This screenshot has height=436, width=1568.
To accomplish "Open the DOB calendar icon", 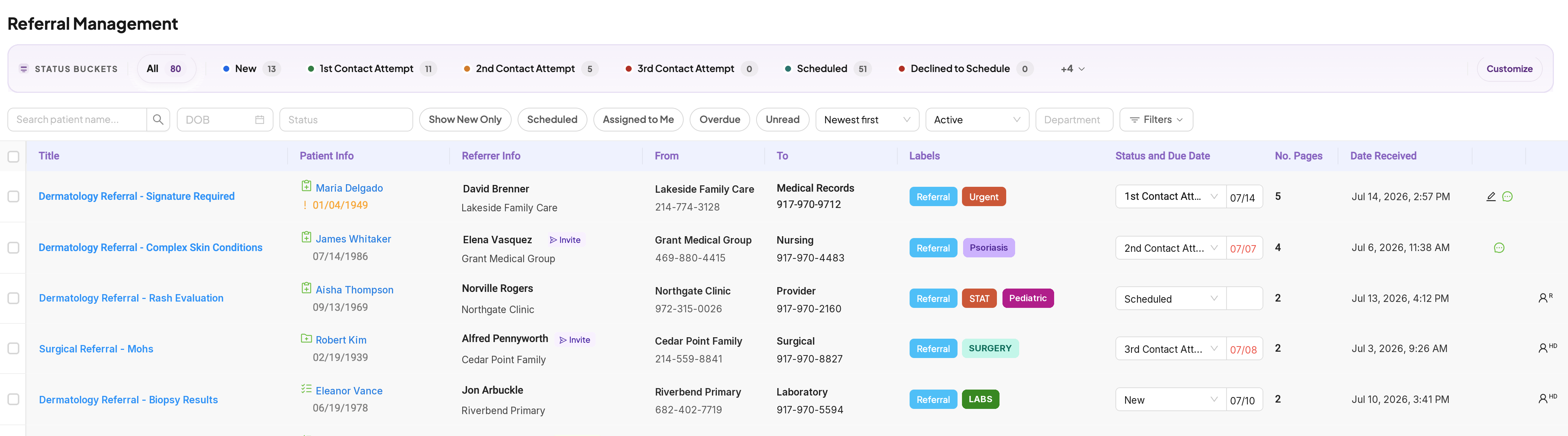I will click(x=260, y=120).
